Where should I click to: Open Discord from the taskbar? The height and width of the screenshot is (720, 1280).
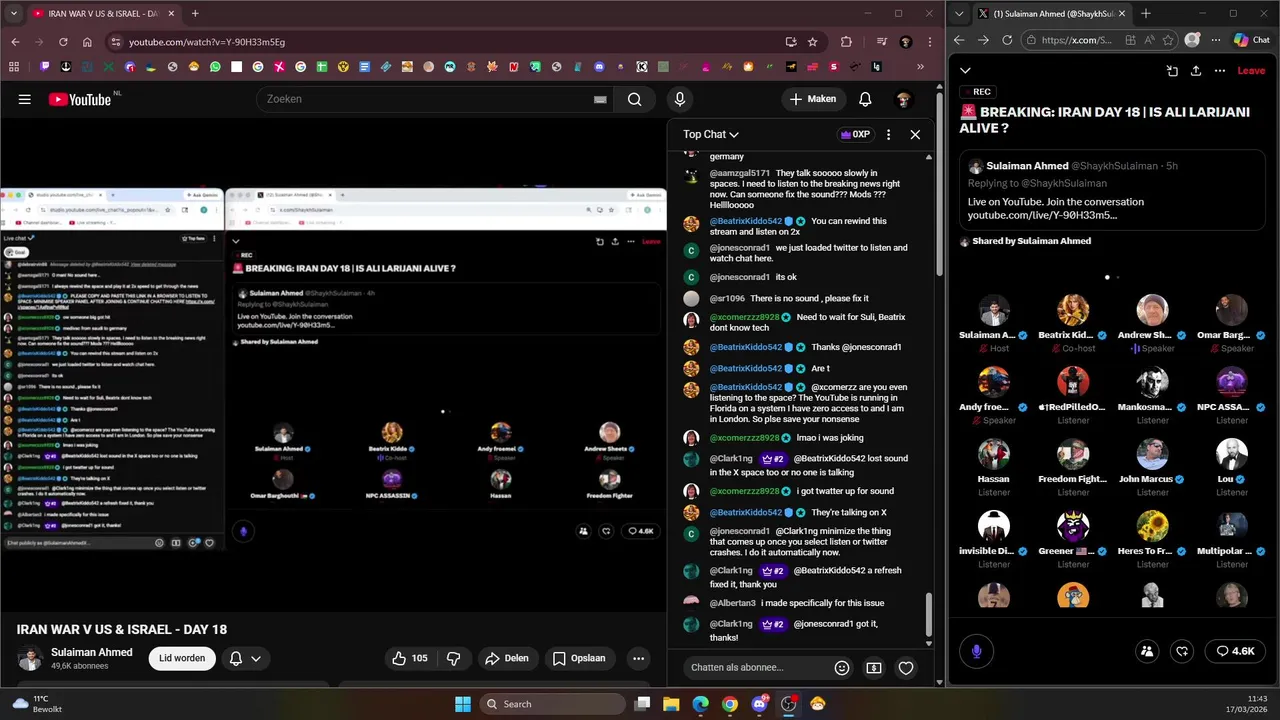coord(759,704)
